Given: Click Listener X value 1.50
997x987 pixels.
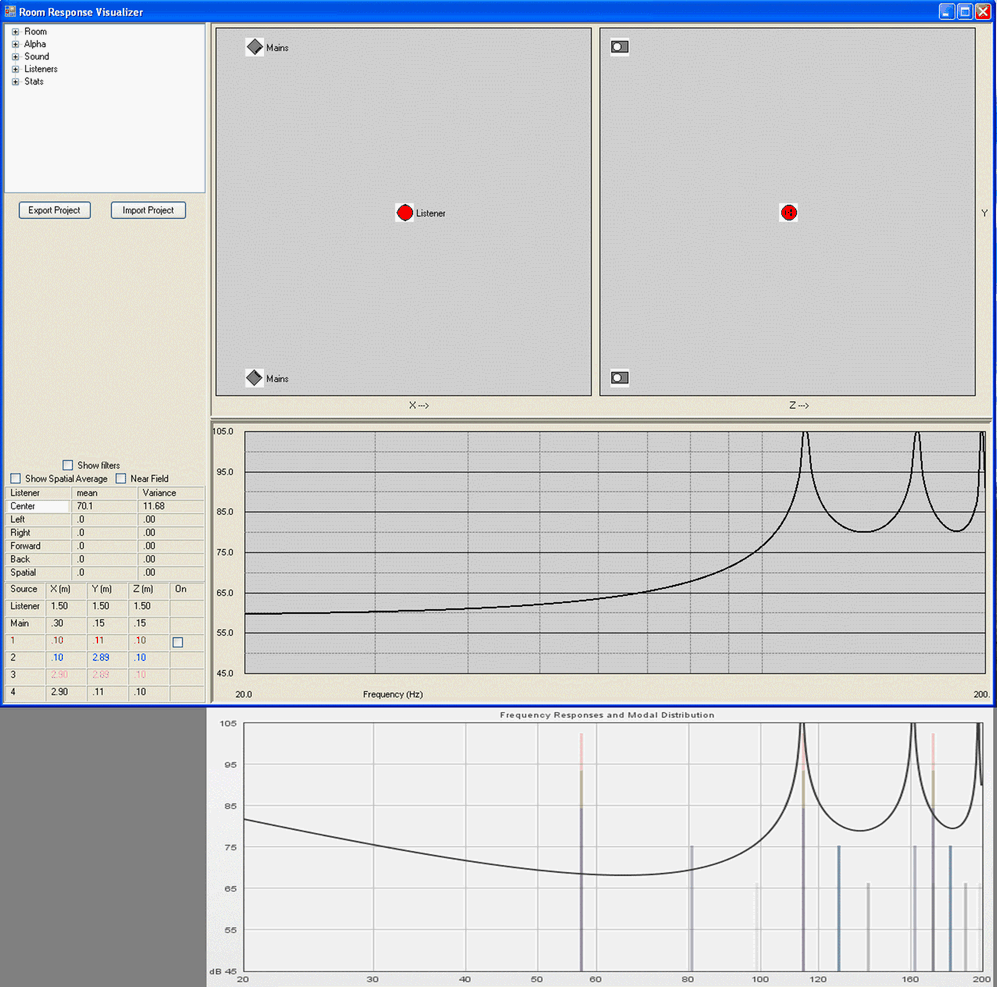Looking at the screenshot, I should pyautogui.click(x=59, y=606).
